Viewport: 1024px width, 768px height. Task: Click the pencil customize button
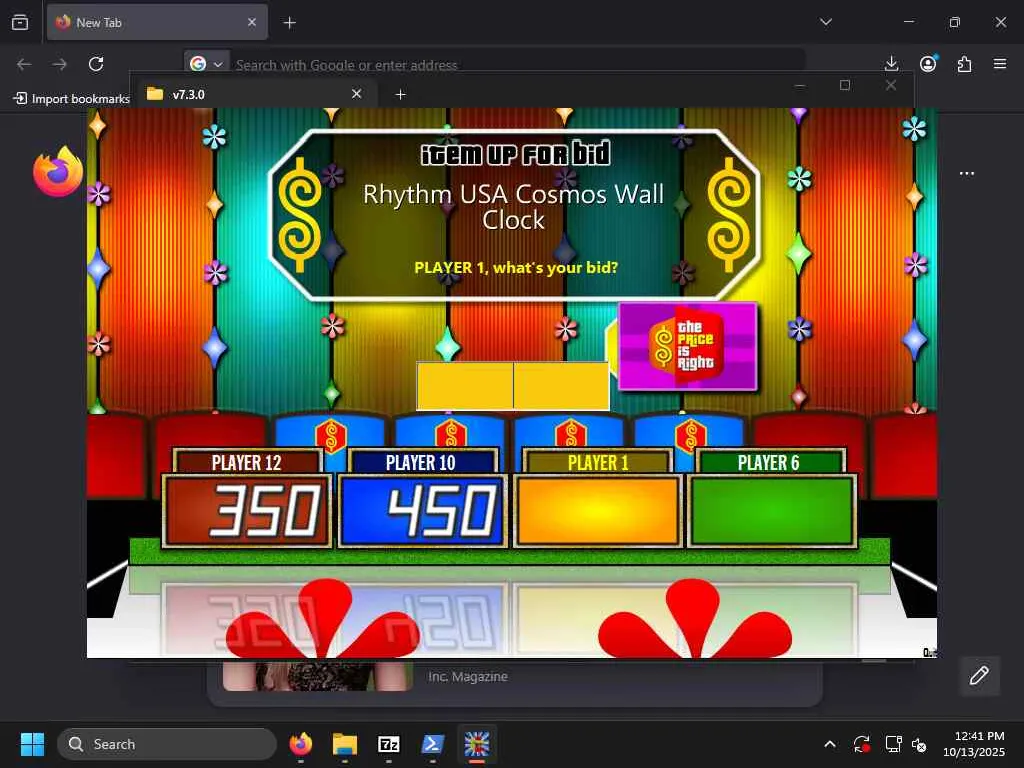979,675
